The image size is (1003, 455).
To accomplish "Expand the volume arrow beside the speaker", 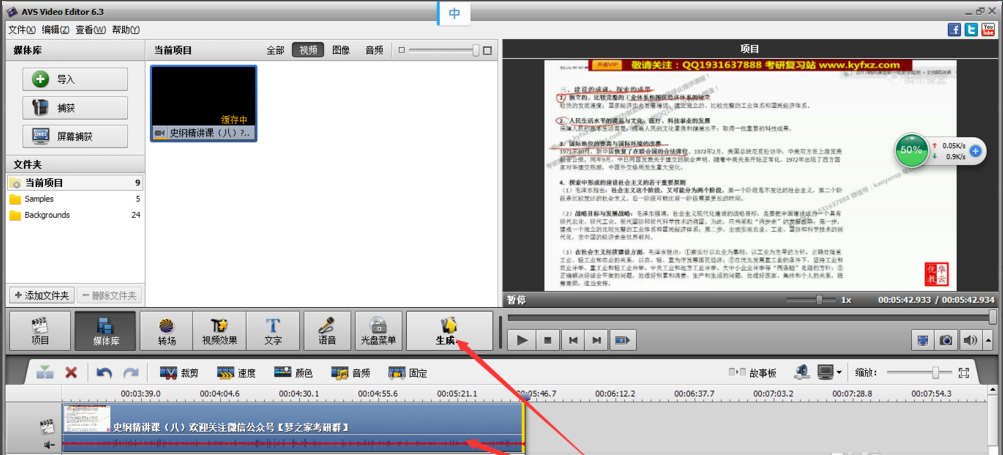I will coord(988,340).
